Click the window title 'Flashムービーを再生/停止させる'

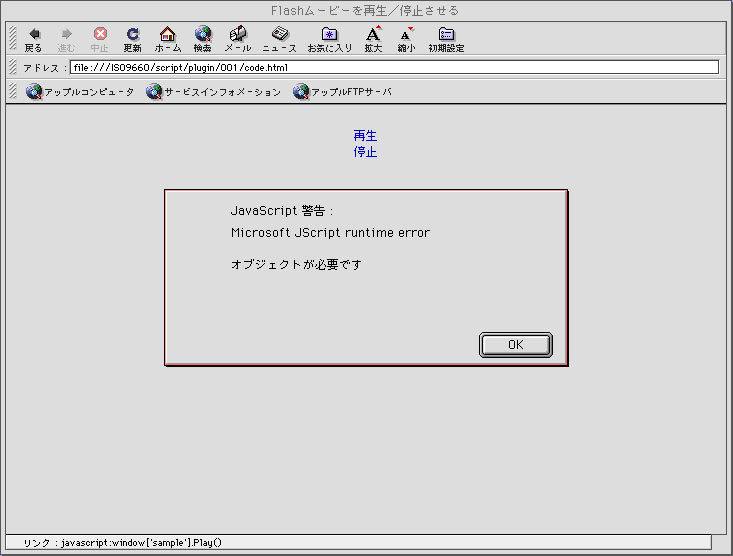(365, 11)
